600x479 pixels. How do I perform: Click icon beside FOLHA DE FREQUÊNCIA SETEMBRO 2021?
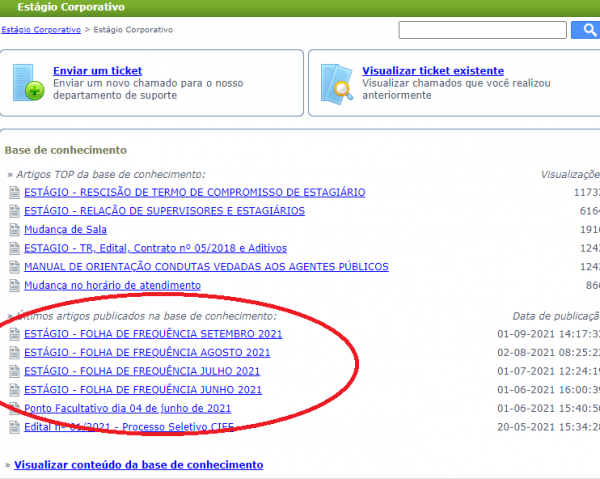click(14, 334)
